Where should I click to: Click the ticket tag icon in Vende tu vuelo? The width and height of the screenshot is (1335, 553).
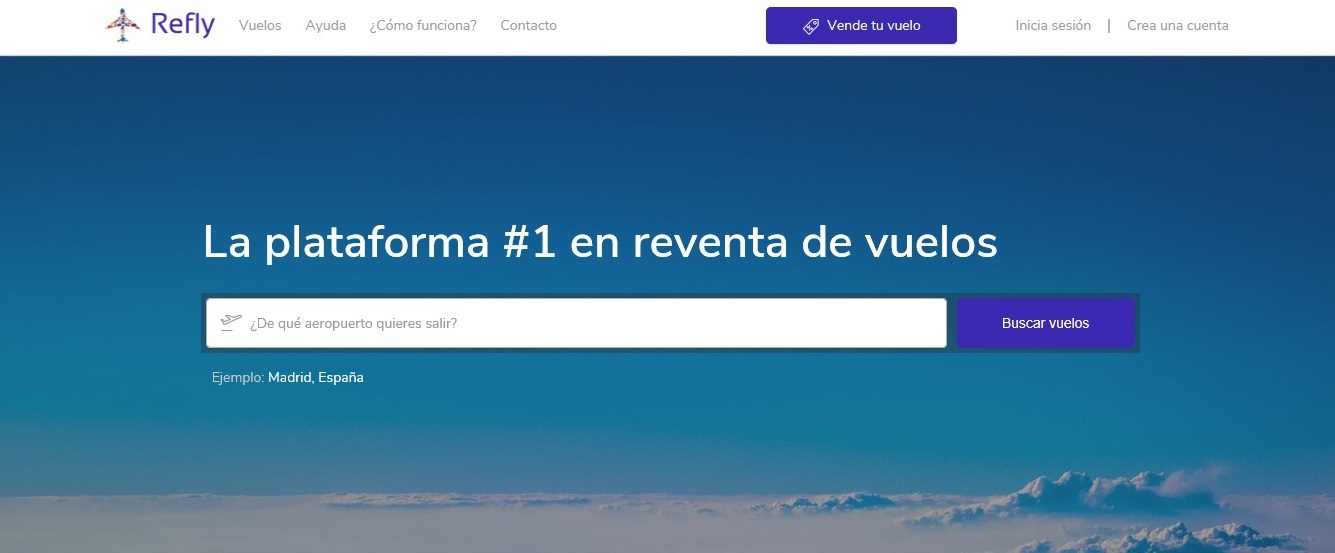pos(811,26)
